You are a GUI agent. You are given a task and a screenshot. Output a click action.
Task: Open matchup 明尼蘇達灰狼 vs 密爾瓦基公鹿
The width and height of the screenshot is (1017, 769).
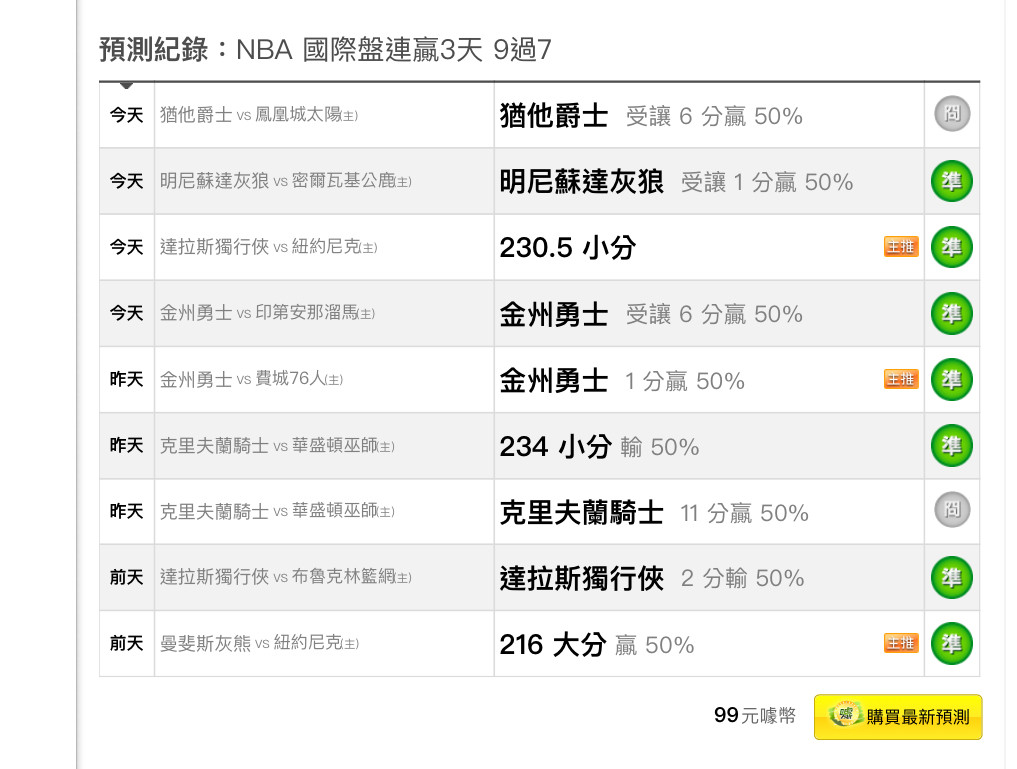pos(285,181)
